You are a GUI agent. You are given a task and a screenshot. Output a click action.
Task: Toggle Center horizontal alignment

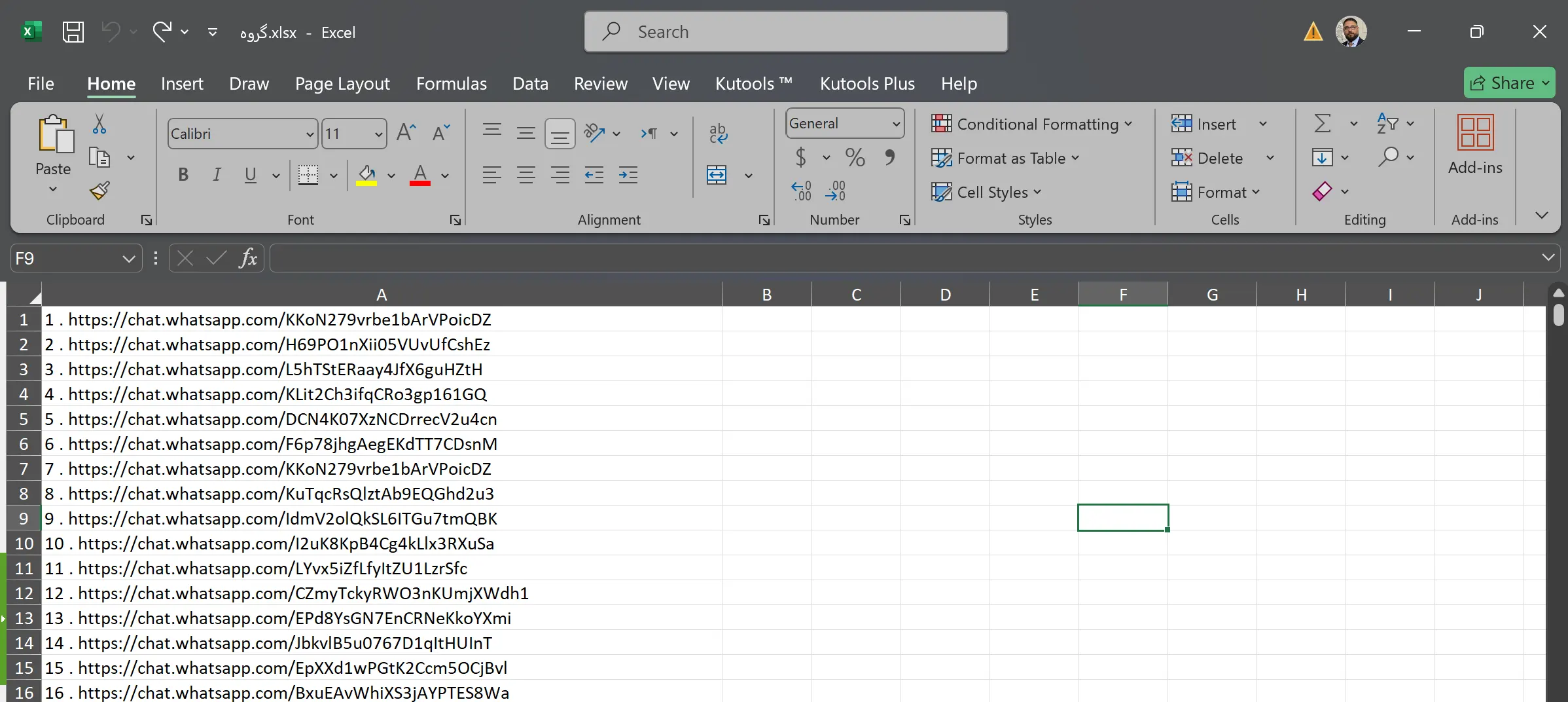[526, 175]
